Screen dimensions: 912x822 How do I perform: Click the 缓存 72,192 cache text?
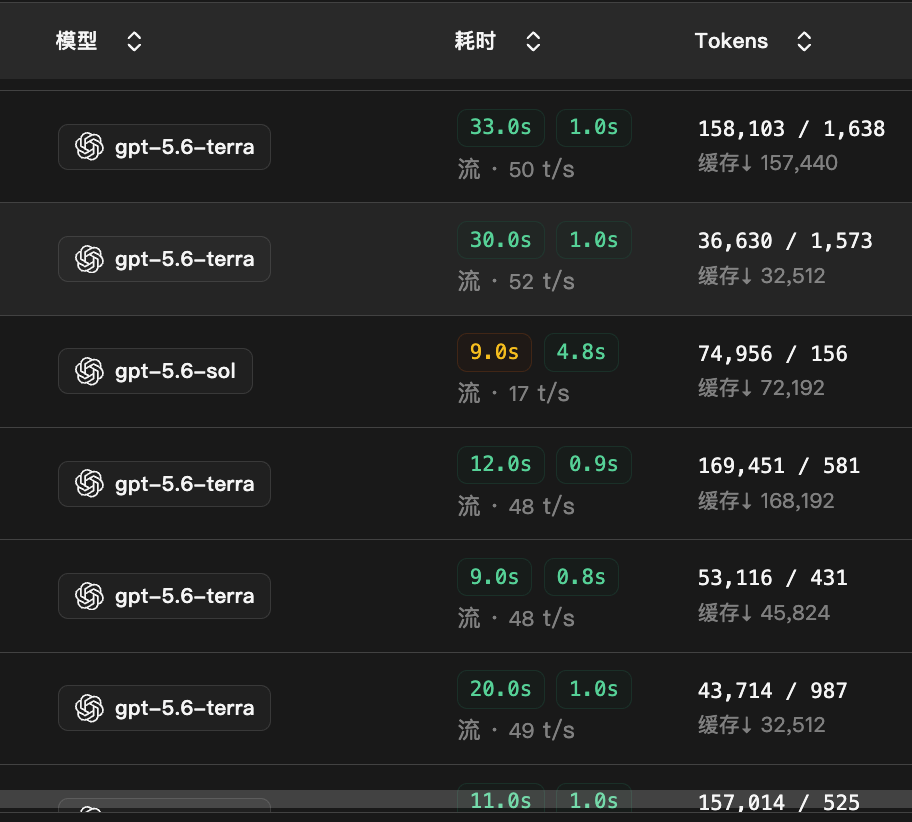pyautogui.click(x=761, y=388)
